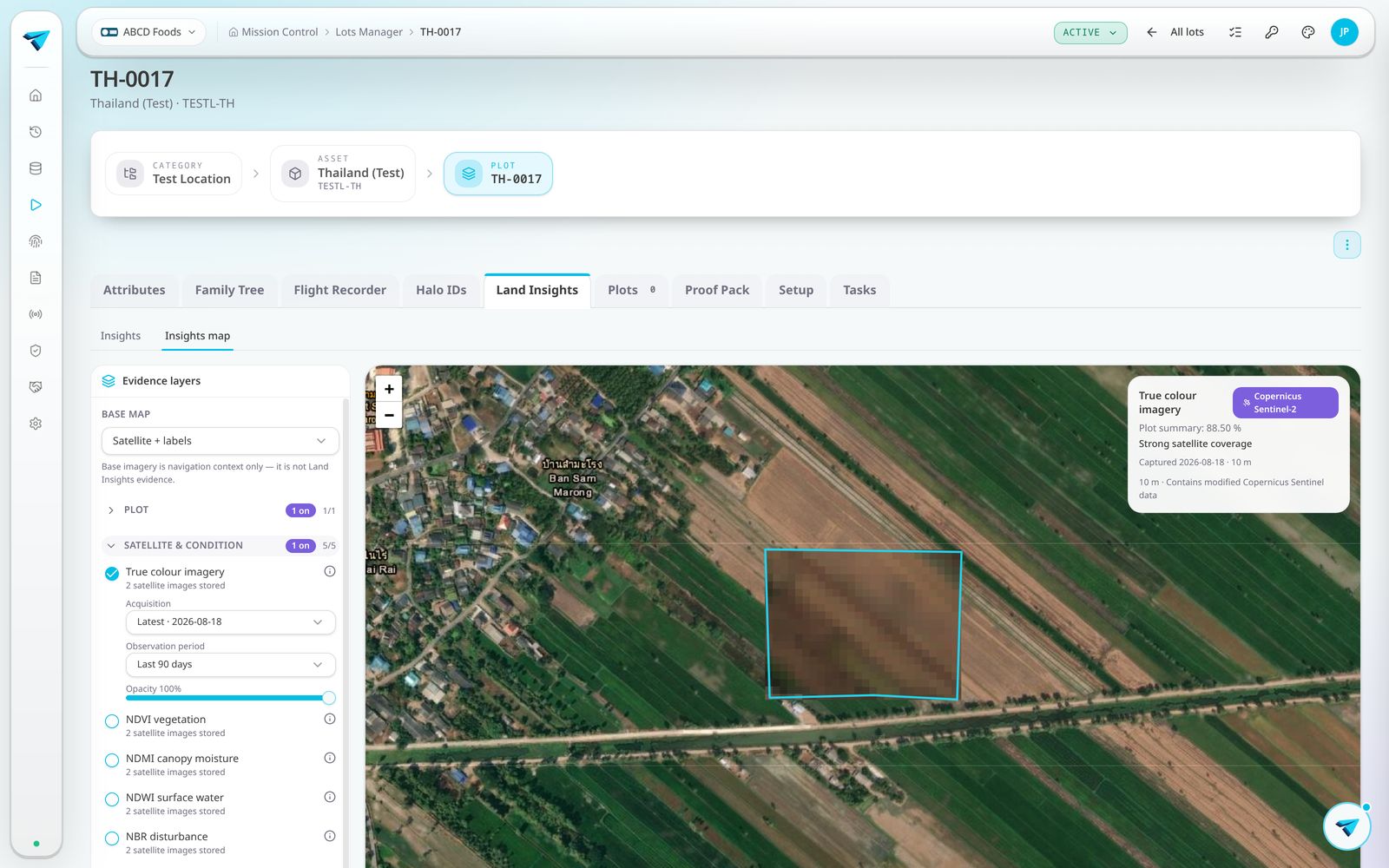
Task: Switch to the Insights sub-tab
Action: tap(121, 336)
